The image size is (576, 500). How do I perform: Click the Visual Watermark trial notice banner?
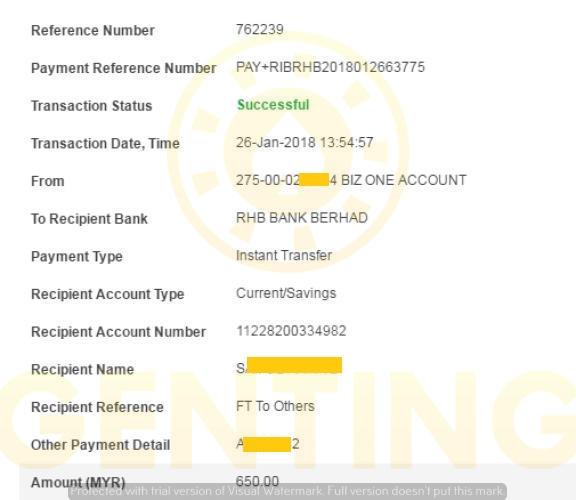pyautogui.click(x=287, y=491)
